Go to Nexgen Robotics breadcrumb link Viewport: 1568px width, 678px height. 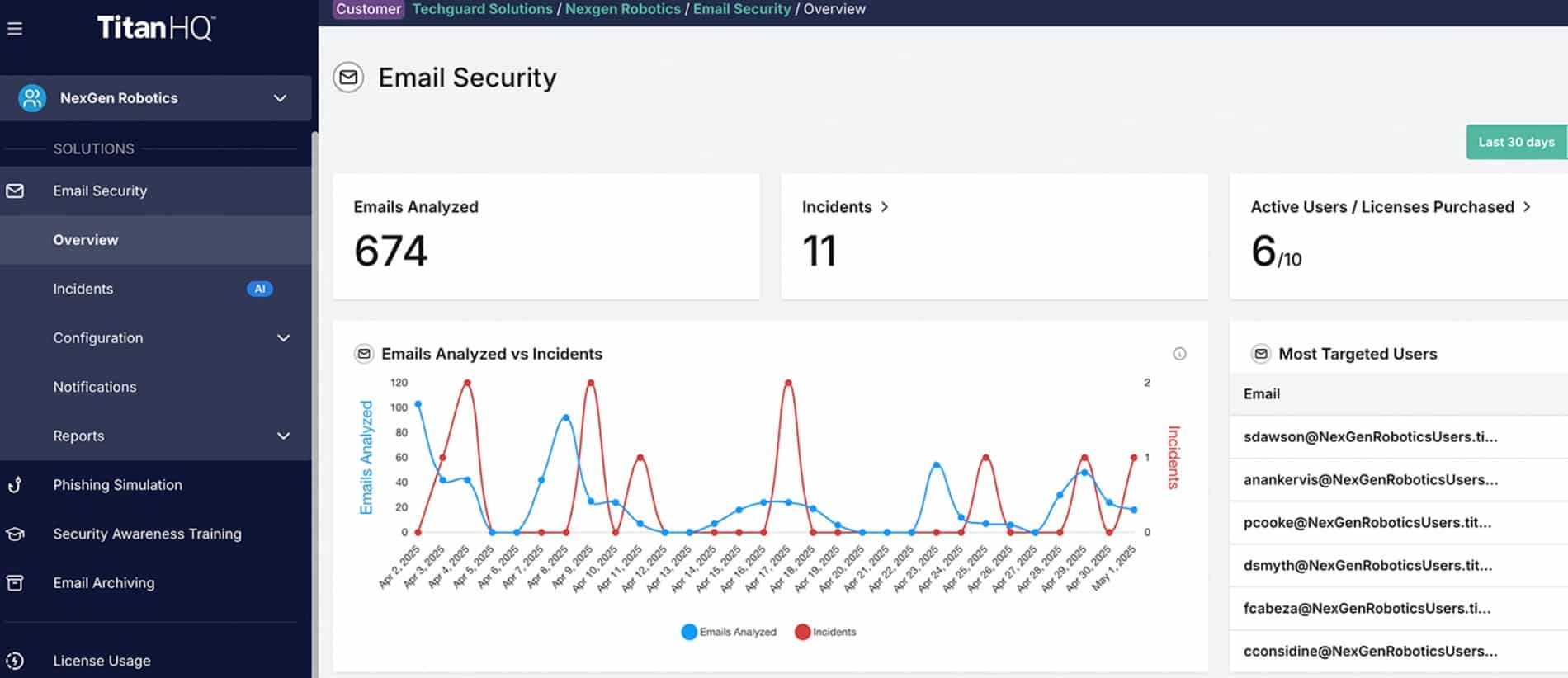click(x=623, y=9)
